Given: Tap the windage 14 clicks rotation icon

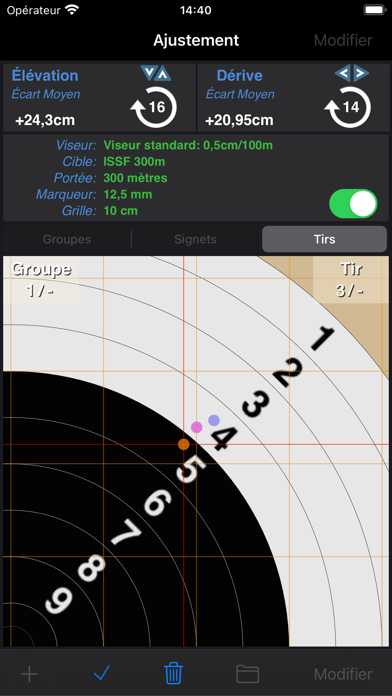Looking at the screenshot, I should click(x=348, y=107).
